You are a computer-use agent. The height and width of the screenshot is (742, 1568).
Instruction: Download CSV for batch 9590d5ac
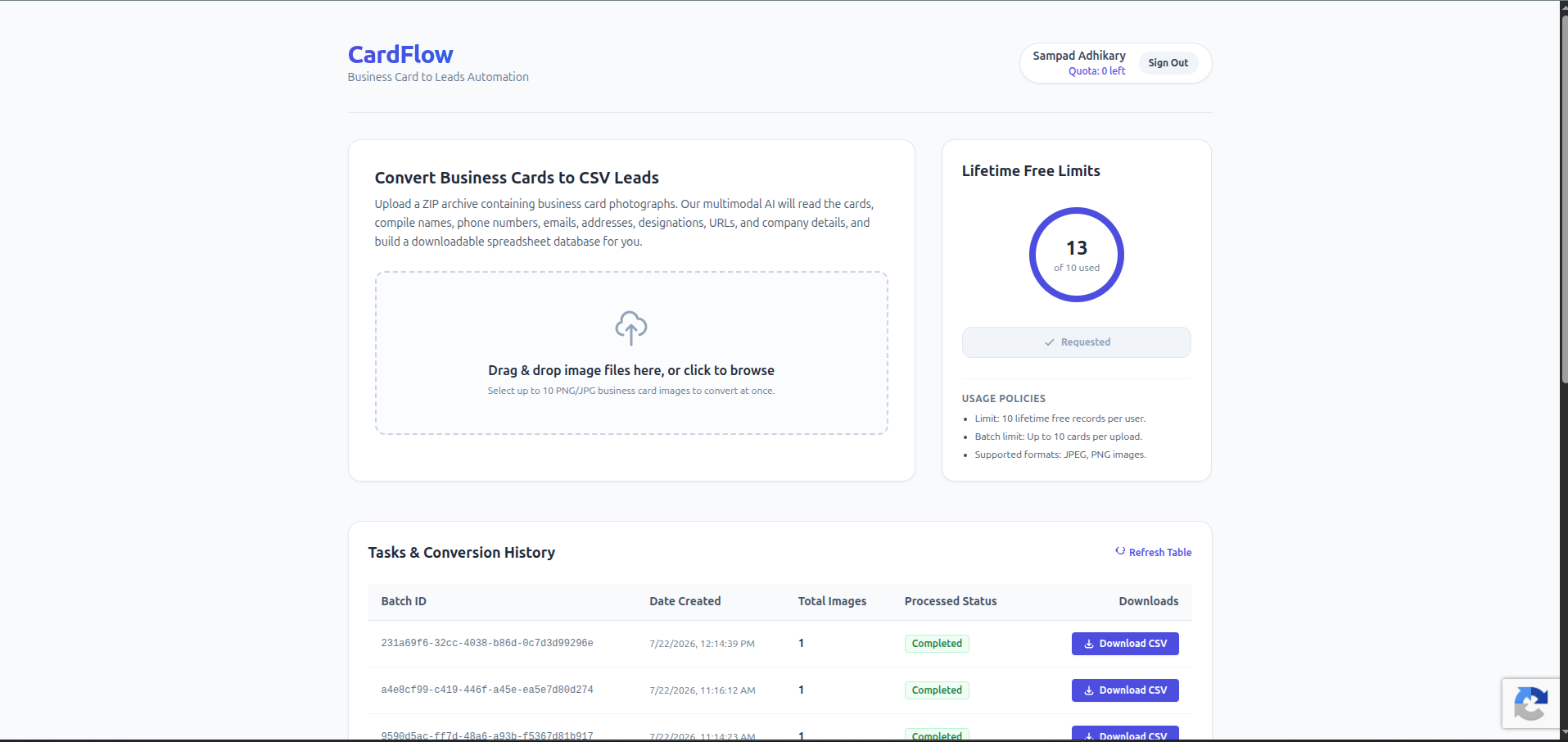click(x=1125, y=733)
